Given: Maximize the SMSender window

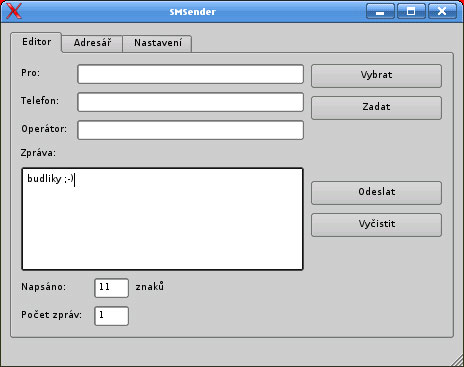Looking at the screenshot, I should click(411, 11).
